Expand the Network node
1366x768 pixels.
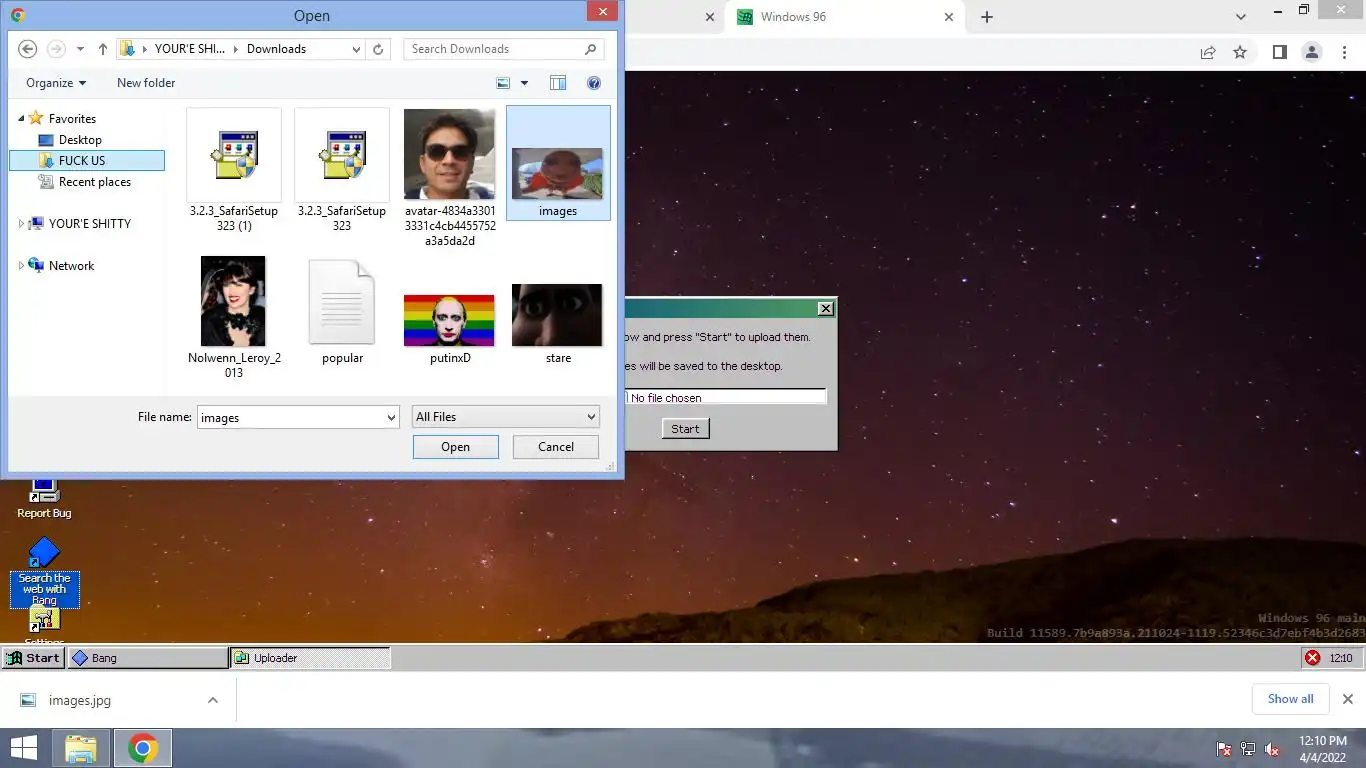22,266
